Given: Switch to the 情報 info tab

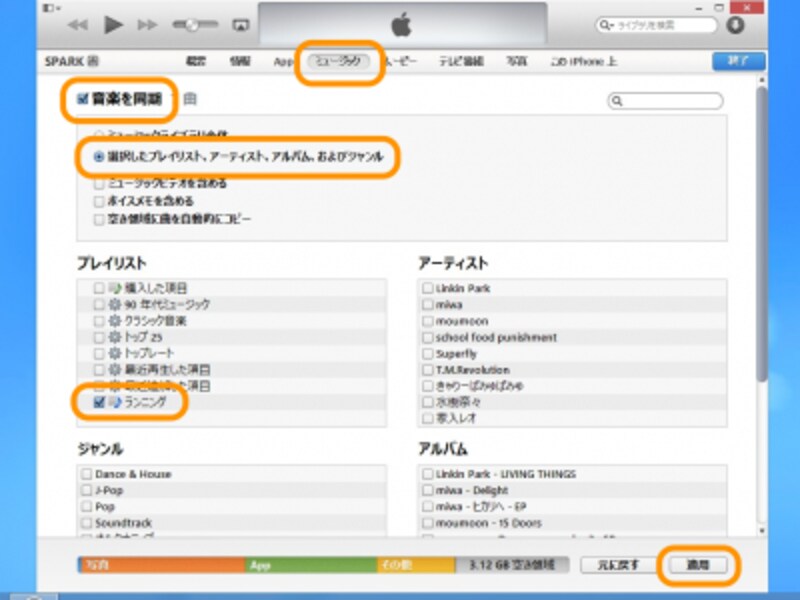Looking at the screenshot, I should tap(240, 61).
